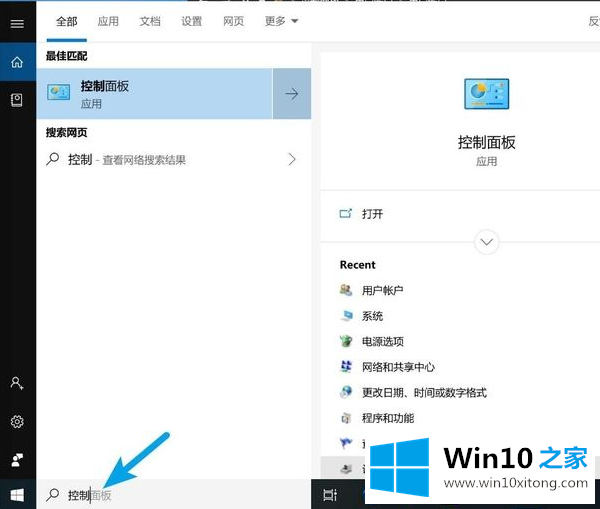Click the 用户帐户 icon in Recent
This screenshot has height=509, width=600.
[346, 290]
